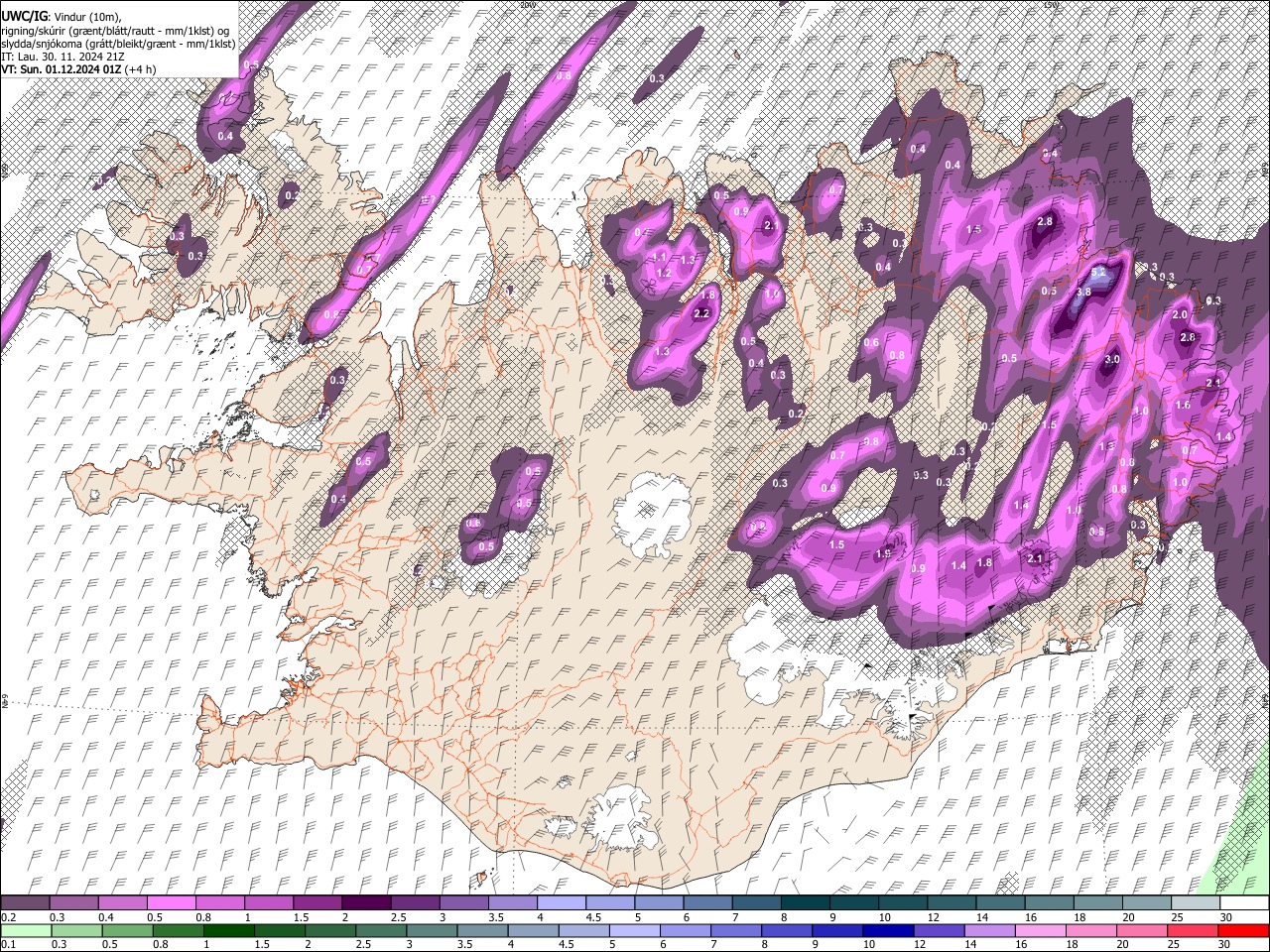Click the rigning/skúrir legend description line

coord(115,31)
